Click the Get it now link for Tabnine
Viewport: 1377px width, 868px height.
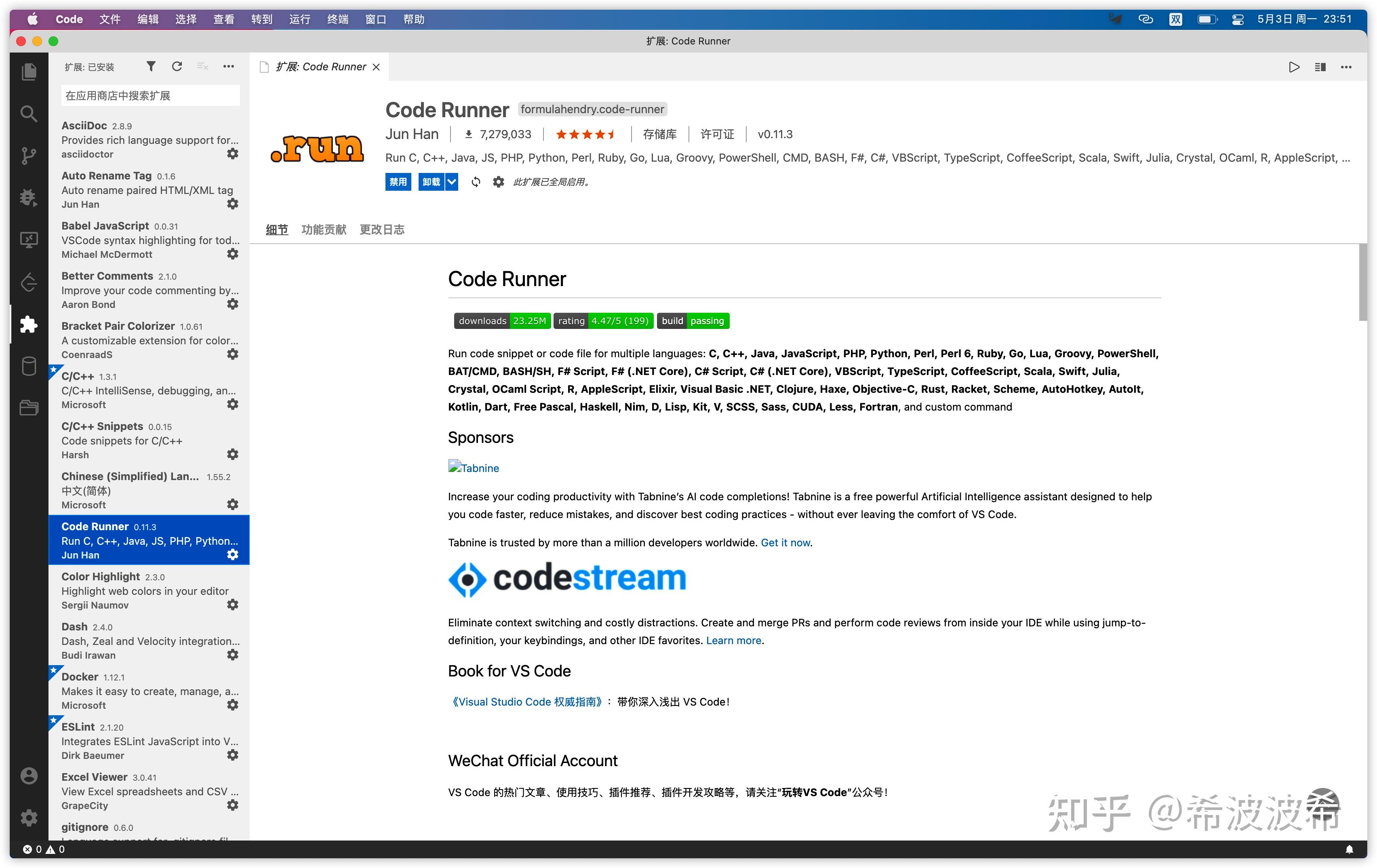coord(785,542)
